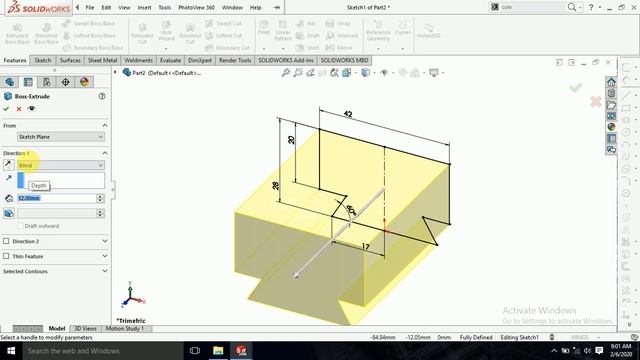
Task: Click the green confirm corner checkmark
Action: click(576, 87)
